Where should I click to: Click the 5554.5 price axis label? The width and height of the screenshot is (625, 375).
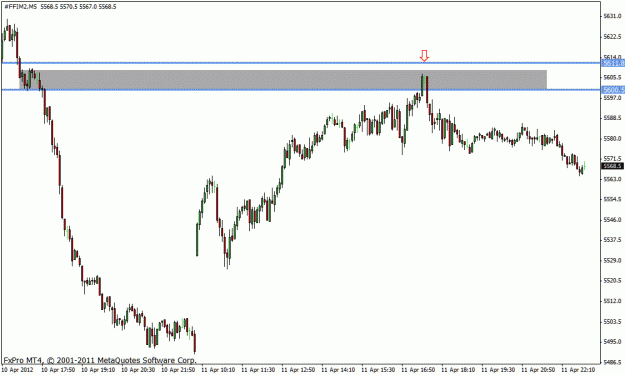click(613, 199)
